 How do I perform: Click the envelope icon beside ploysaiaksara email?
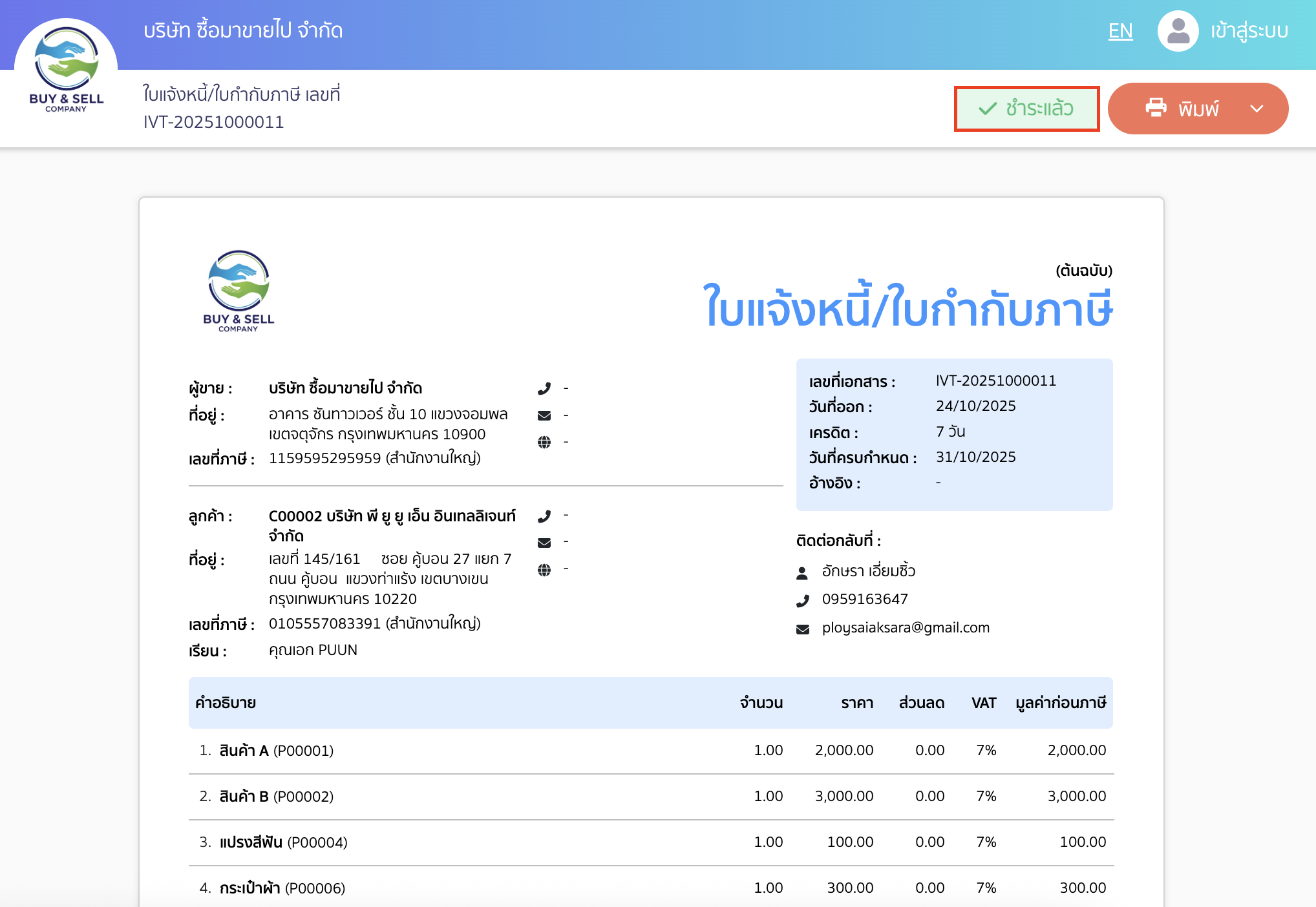(802, 627)
